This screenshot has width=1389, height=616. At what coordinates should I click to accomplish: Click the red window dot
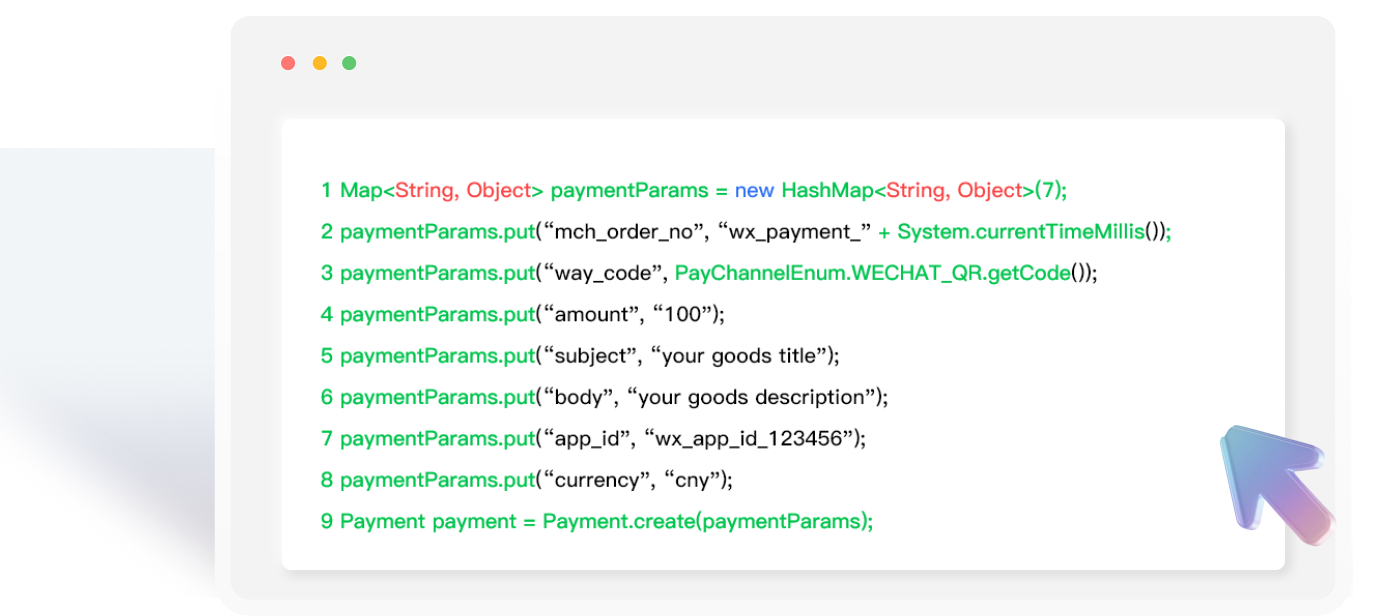288,63
